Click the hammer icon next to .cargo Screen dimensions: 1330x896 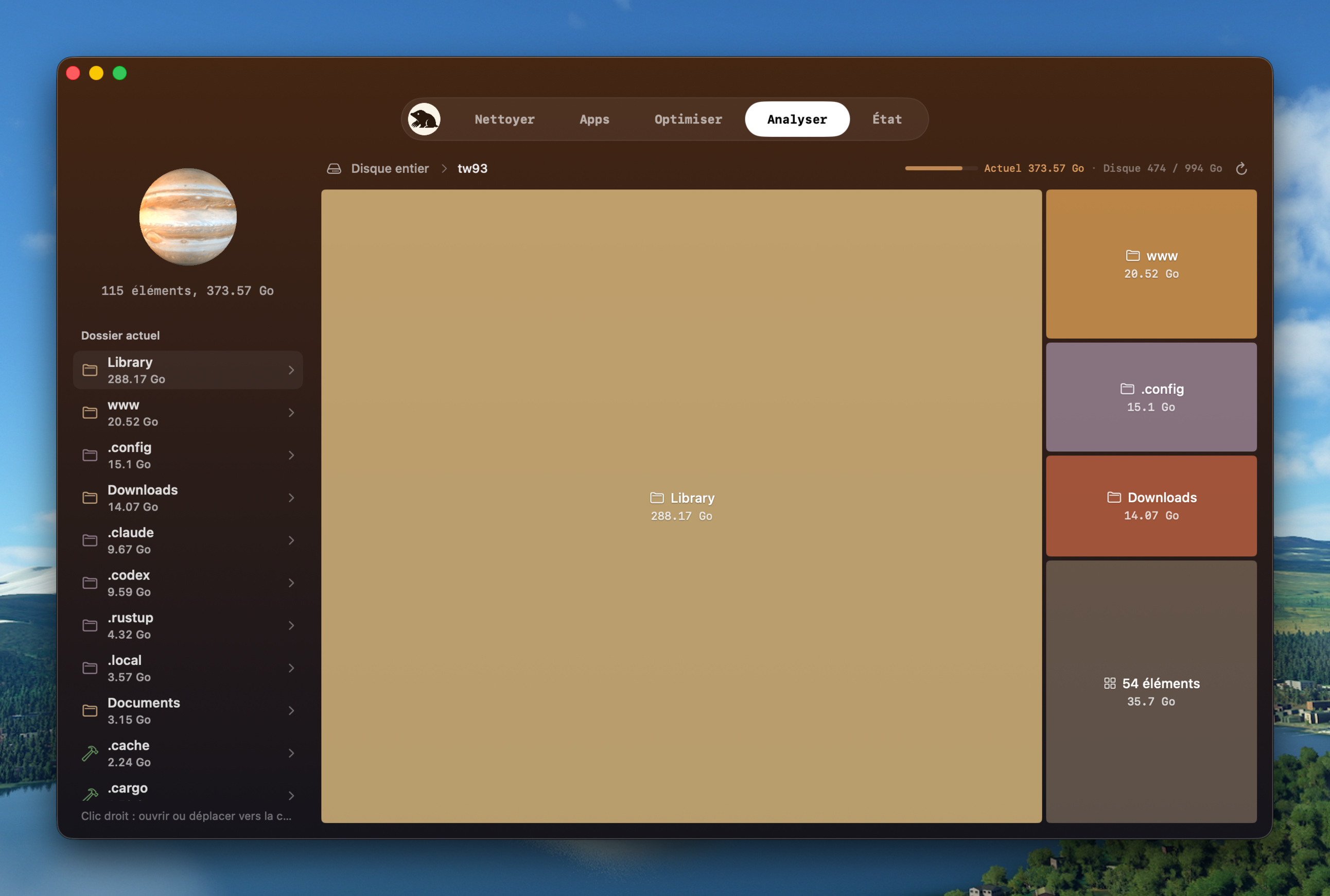point(90,794)
